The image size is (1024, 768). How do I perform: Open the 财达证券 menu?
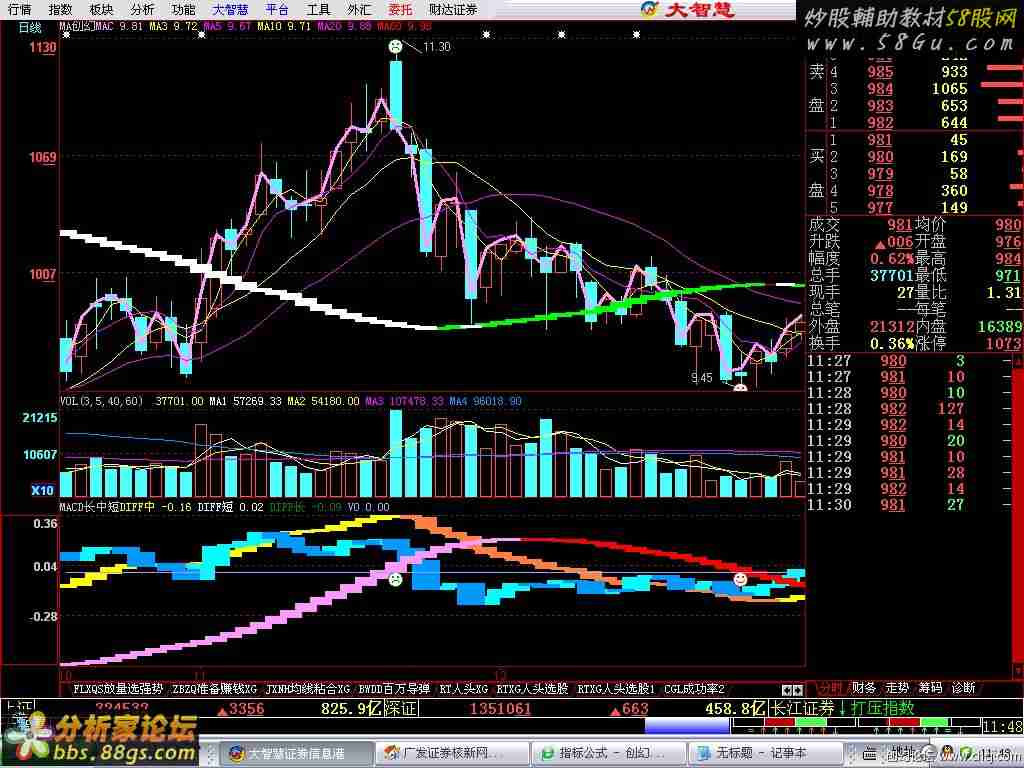pyautogui.click(x=453, y=9)
